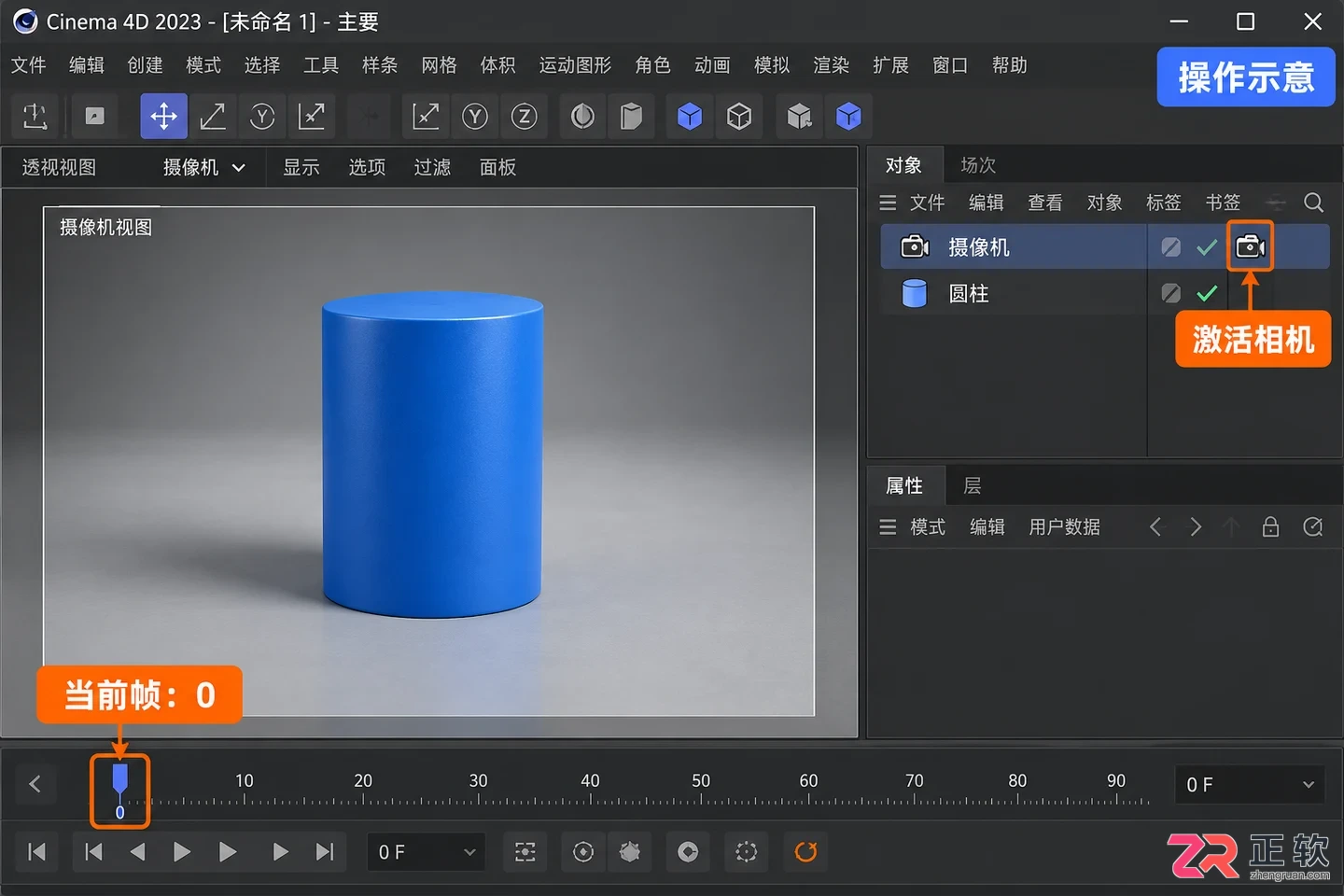
Task: Click the blue cylinder in the viewport
Action: (432, 455)
